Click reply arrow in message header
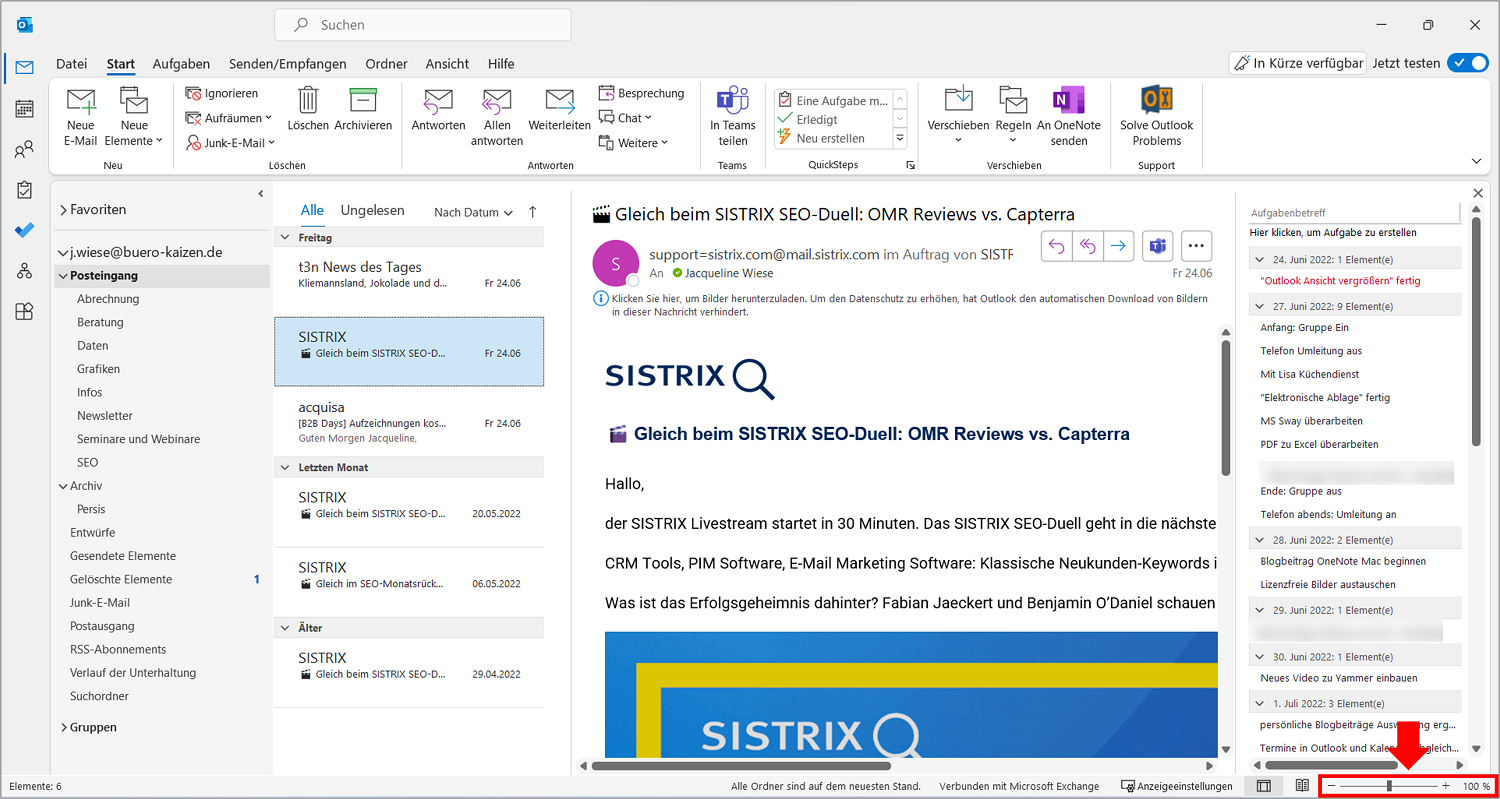This screenshot has width=1500, height=799. [x=1057, y=245]
